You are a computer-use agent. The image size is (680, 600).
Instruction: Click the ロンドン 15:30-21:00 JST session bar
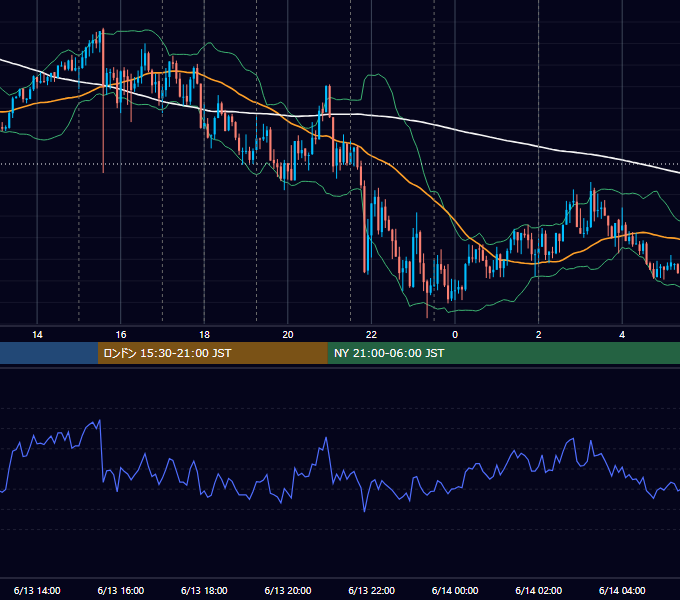click(212, 353)
